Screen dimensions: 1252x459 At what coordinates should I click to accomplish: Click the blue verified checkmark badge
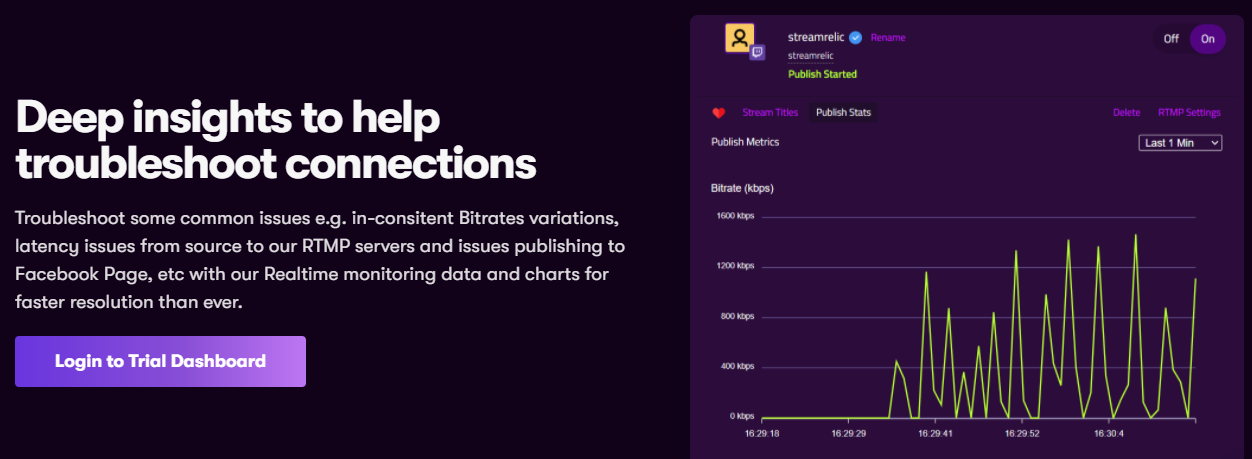(x=855, y=37)
